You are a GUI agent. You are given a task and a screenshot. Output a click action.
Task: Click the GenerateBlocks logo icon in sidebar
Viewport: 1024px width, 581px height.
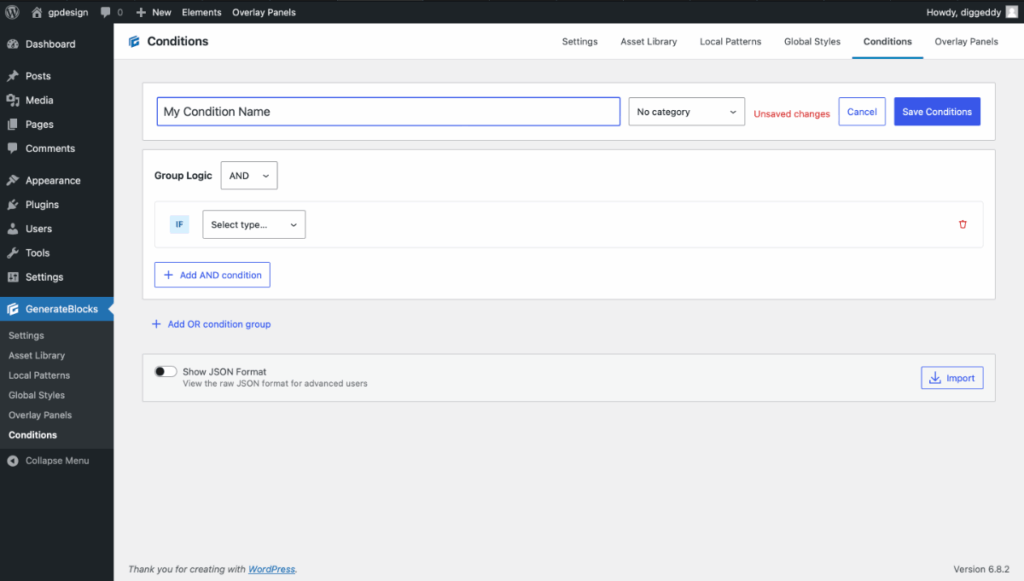(12, 309)
